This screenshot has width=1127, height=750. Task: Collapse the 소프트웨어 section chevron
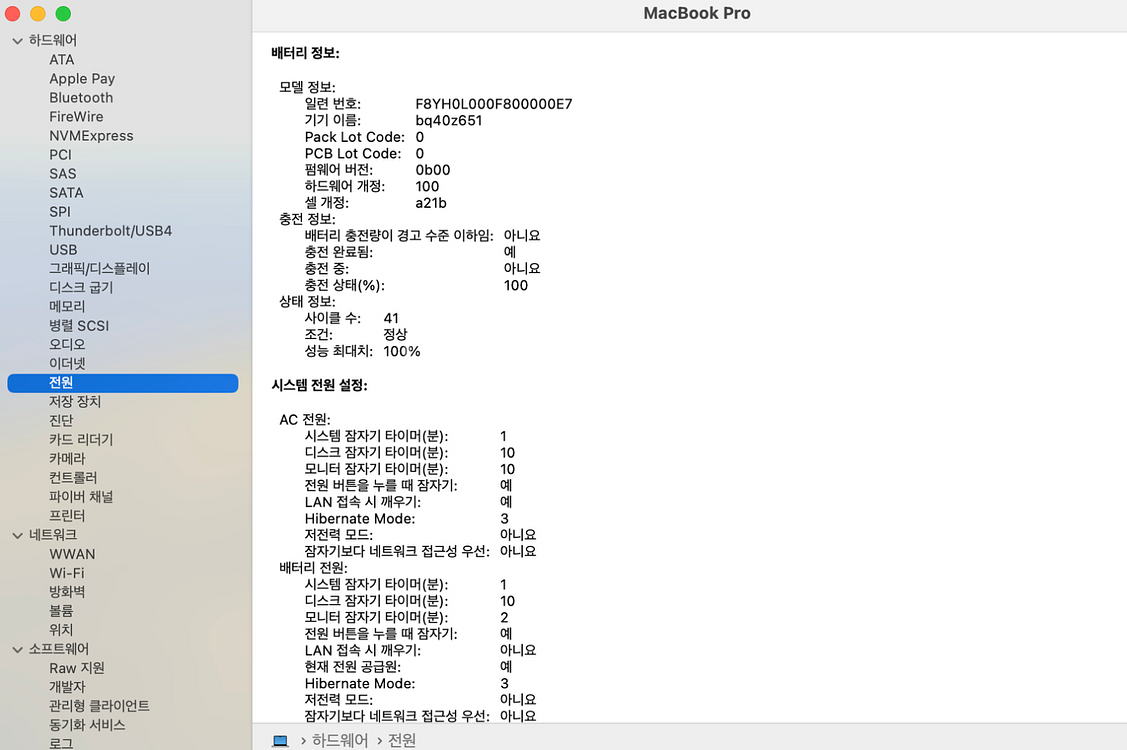(x=17, y=649)
